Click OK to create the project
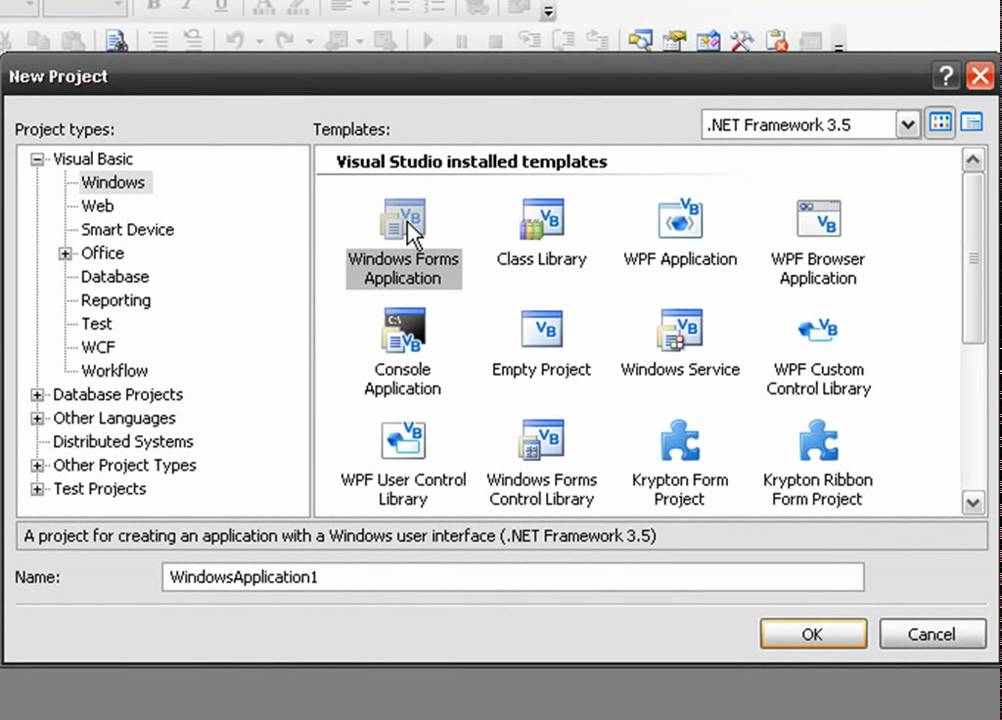This screenshot has height=720, width=1002. [x=813, y=634]
